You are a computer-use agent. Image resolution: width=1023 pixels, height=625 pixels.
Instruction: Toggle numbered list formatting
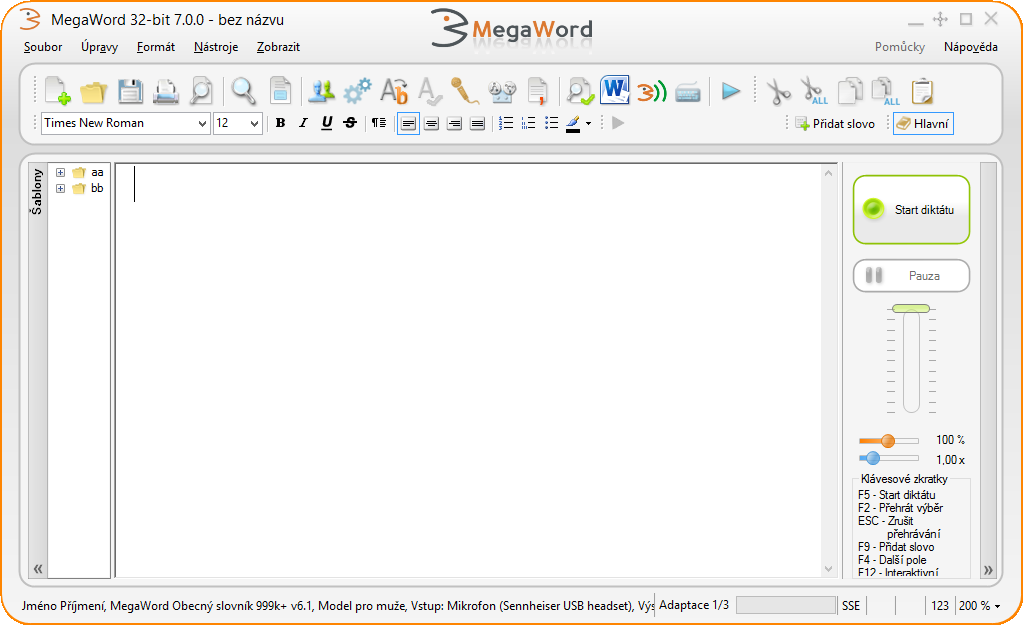pos(506,123)
